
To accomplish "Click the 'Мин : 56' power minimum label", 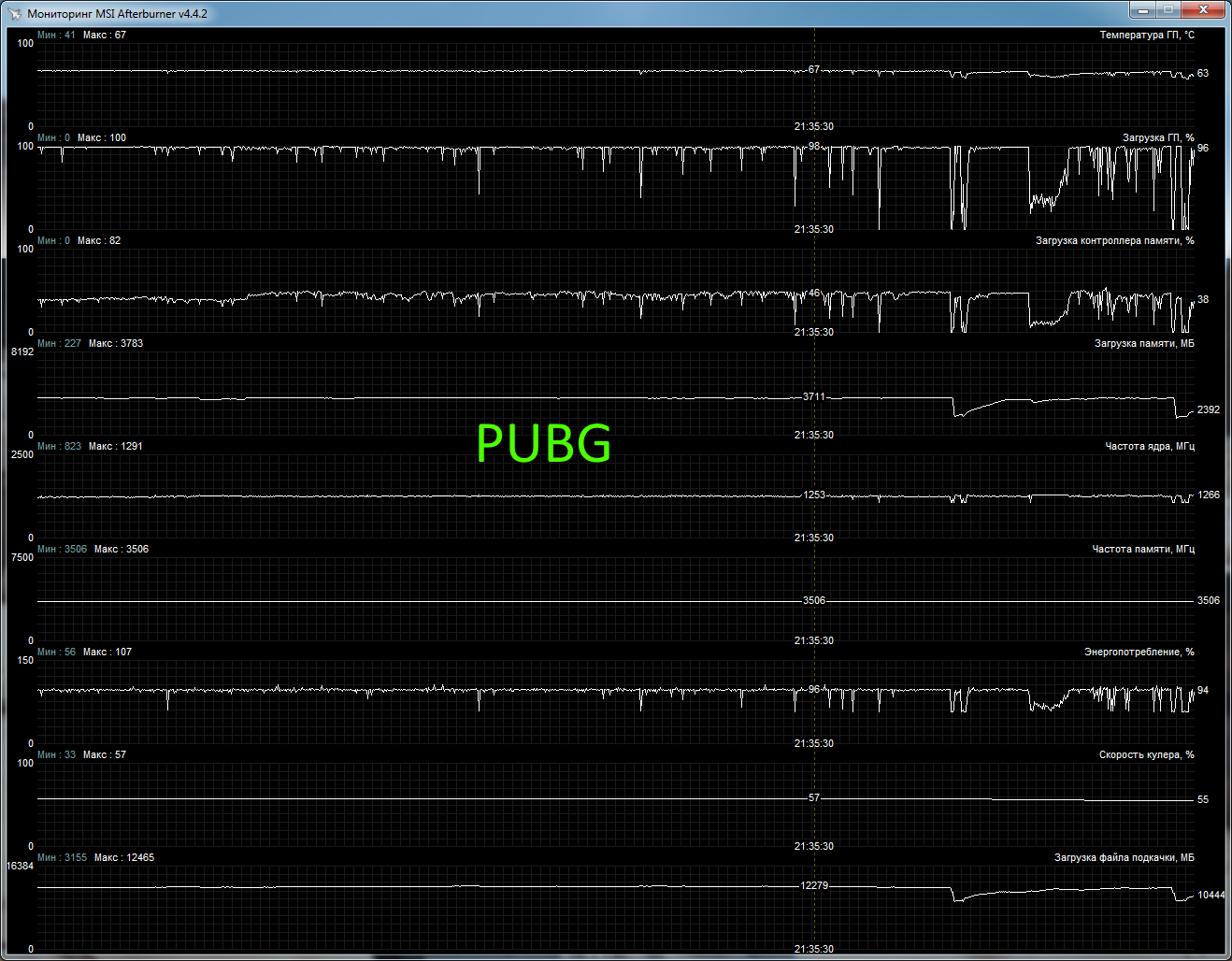I will (56, 653).
